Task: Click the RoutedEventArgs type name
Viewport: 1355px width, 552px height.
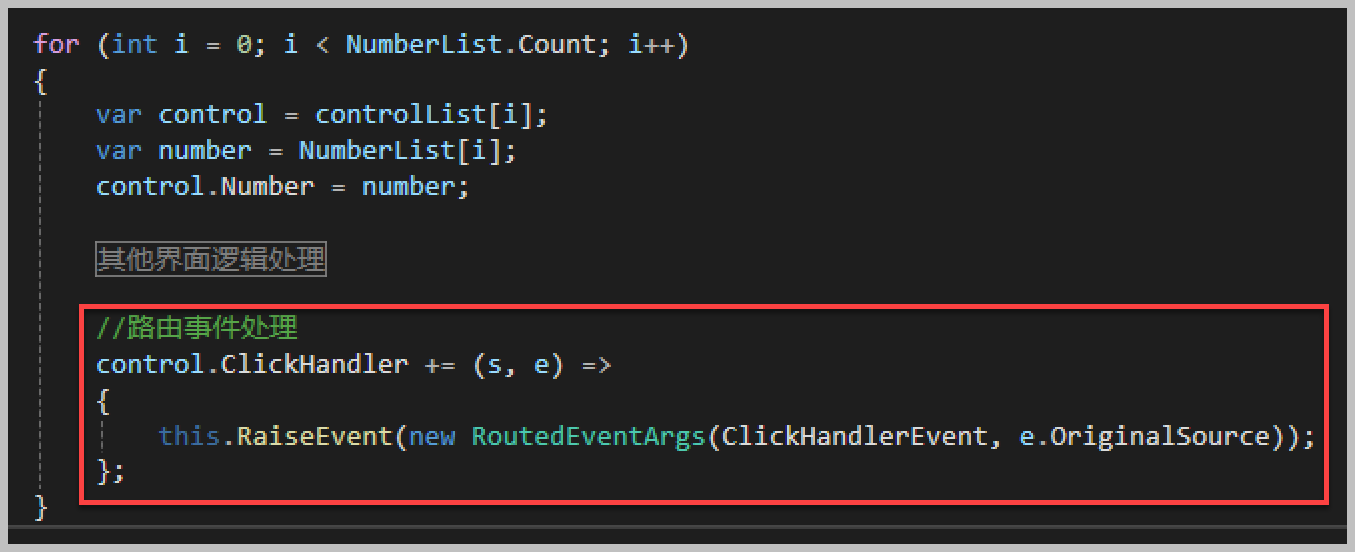Action: 588,436
